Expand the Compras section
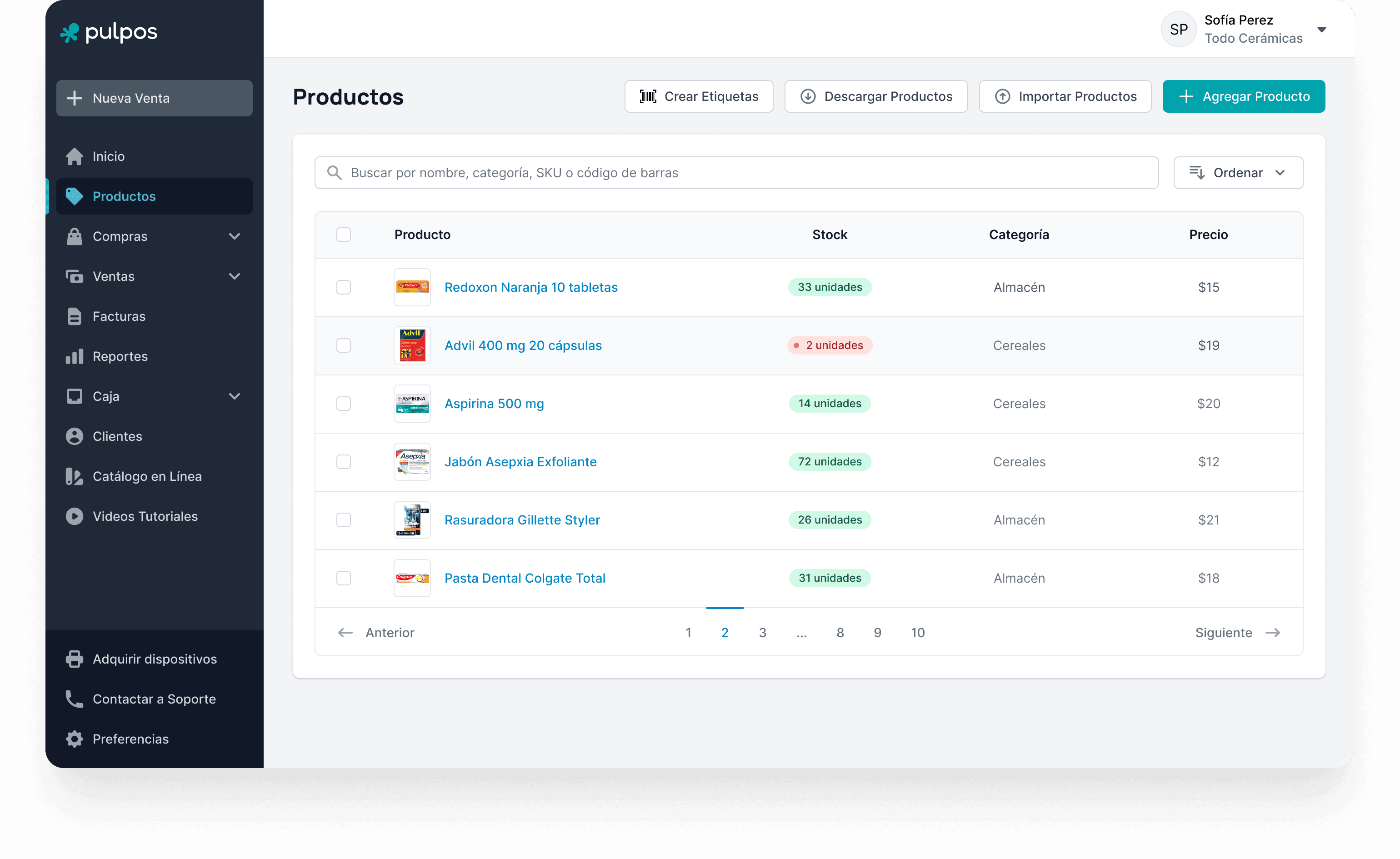The width and height of the screenshot is (1400, 859). [235, 236]
